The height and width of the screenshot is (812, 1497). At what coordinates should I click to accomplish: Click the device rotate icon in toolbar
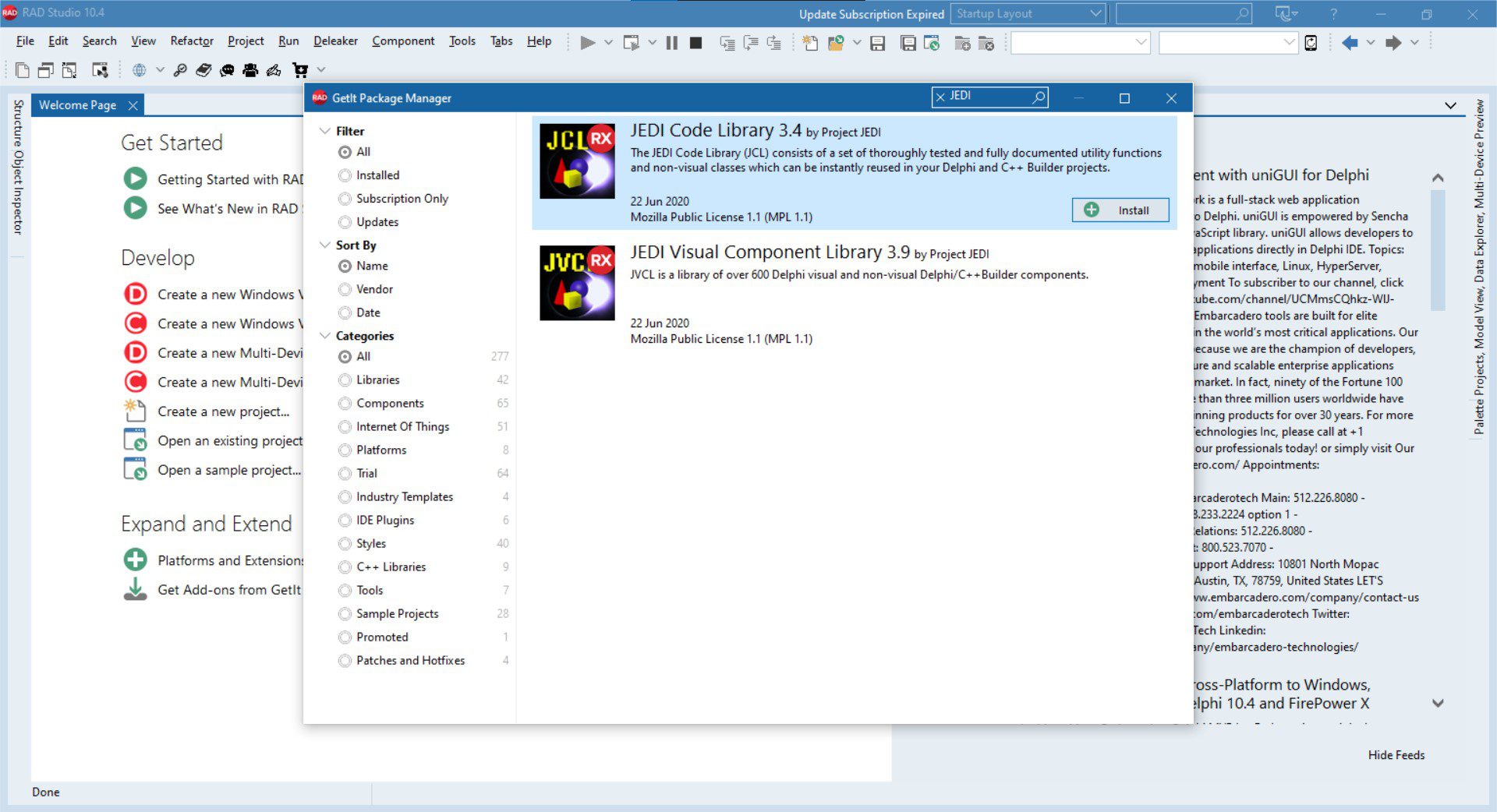pos(1311,43)
